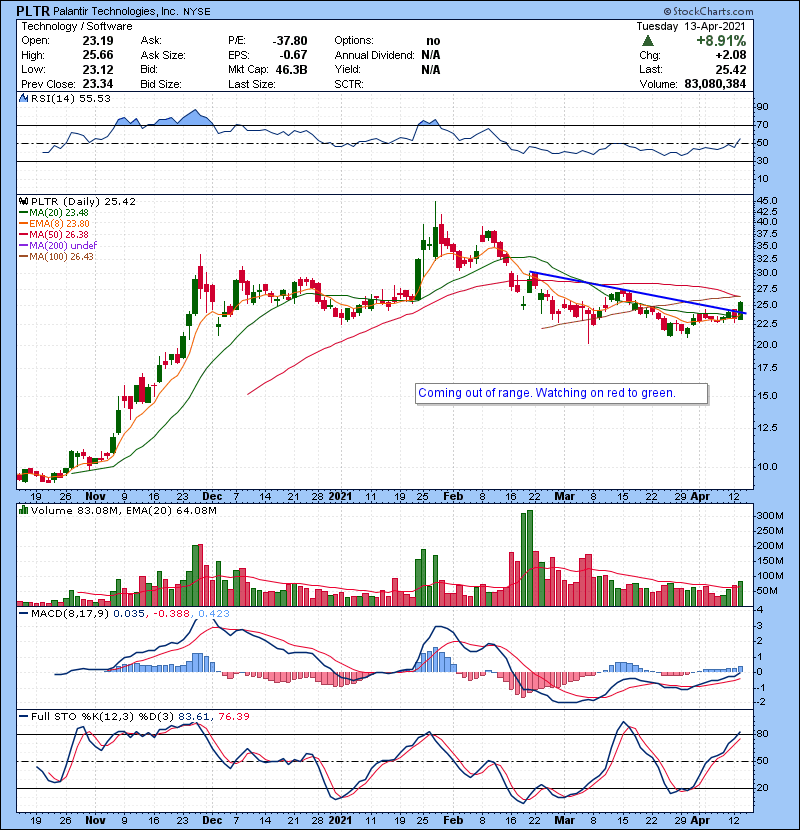Click the Palantir Technologies, Inc. company name
This screenshot has height=830, width=800.
(x=116, y=11)
